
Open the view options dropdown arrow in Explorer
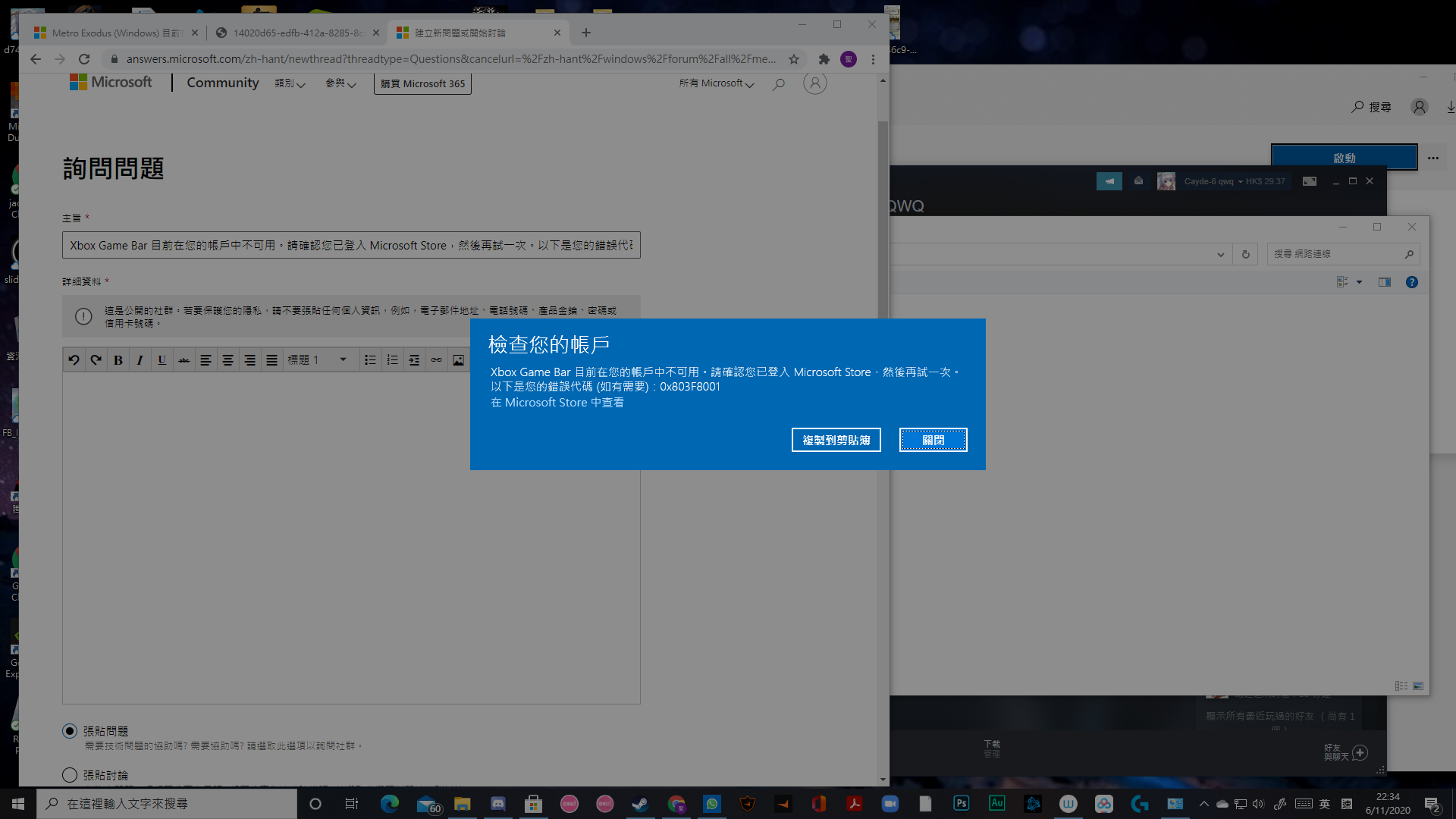(x=1359, y=282)
